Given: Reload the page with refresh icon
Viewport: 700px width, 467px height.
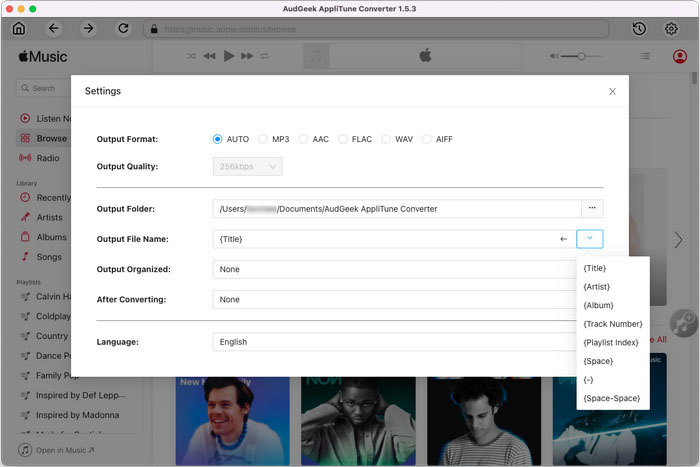Looking at the screenshot, I should pos(123,29).
